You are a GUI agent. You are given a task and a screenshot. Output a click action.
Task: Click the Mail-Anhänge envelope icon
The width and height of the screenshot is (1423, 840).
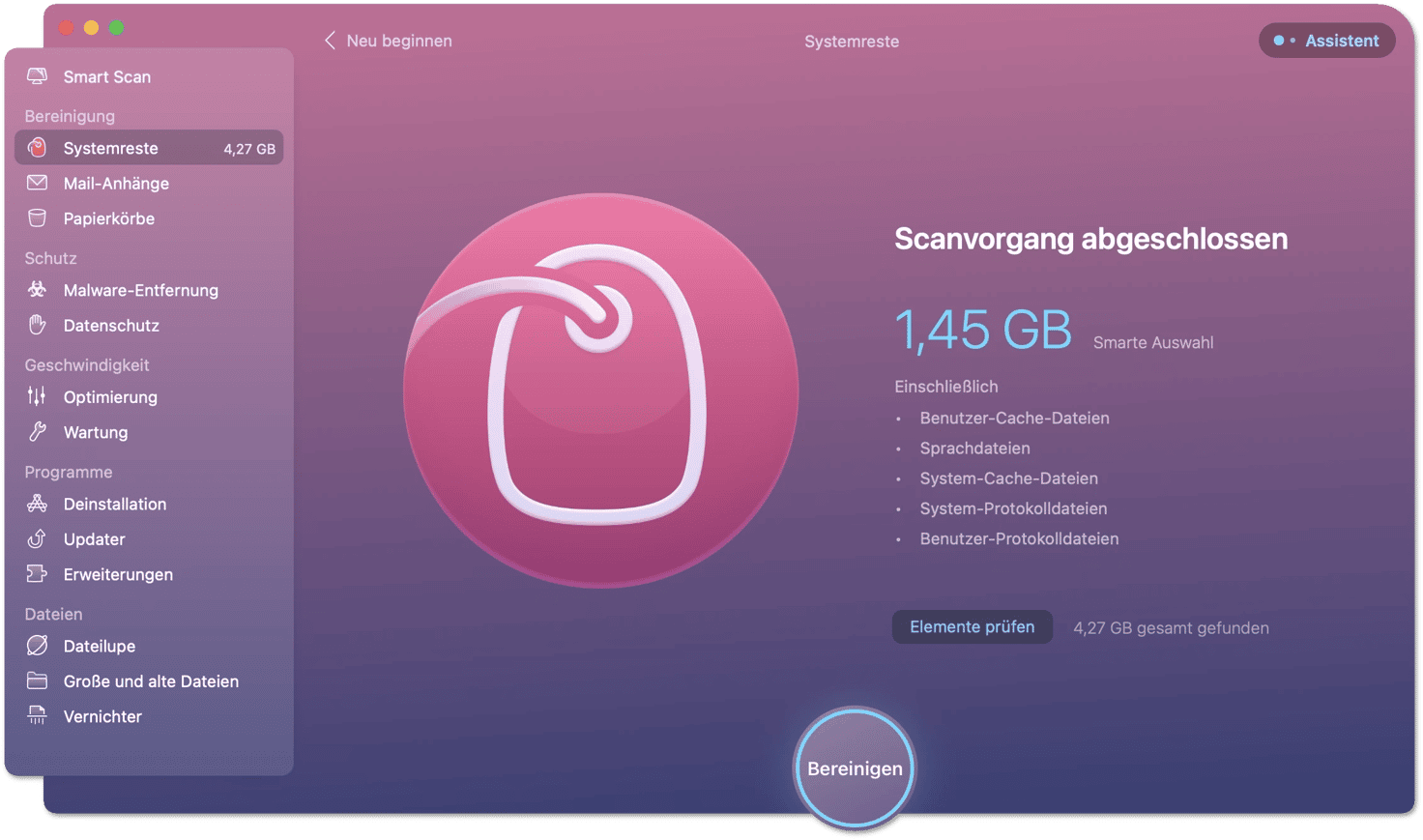click(37, 183)
